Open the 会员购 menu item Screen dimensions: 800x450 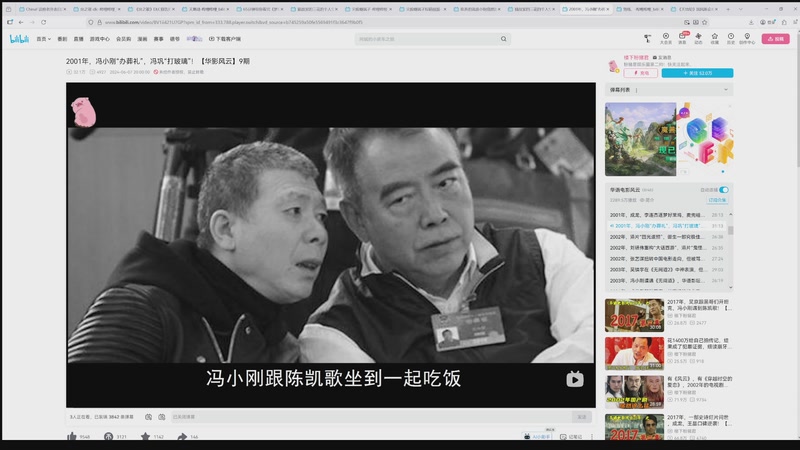coord(123,39)
